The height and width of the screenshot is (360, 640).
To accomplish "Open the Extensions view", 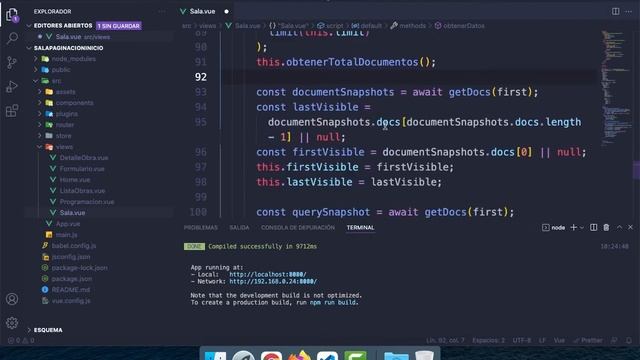I will coord(12,111).
